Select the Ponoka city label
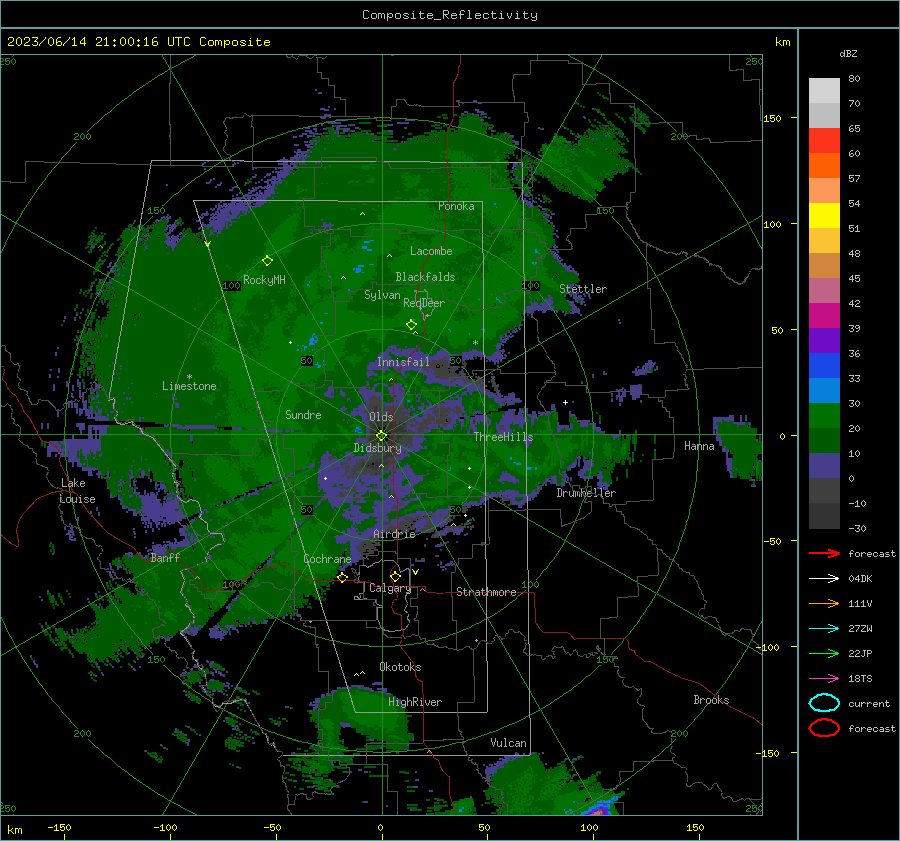The image size is (900, 841). (456, 206)
